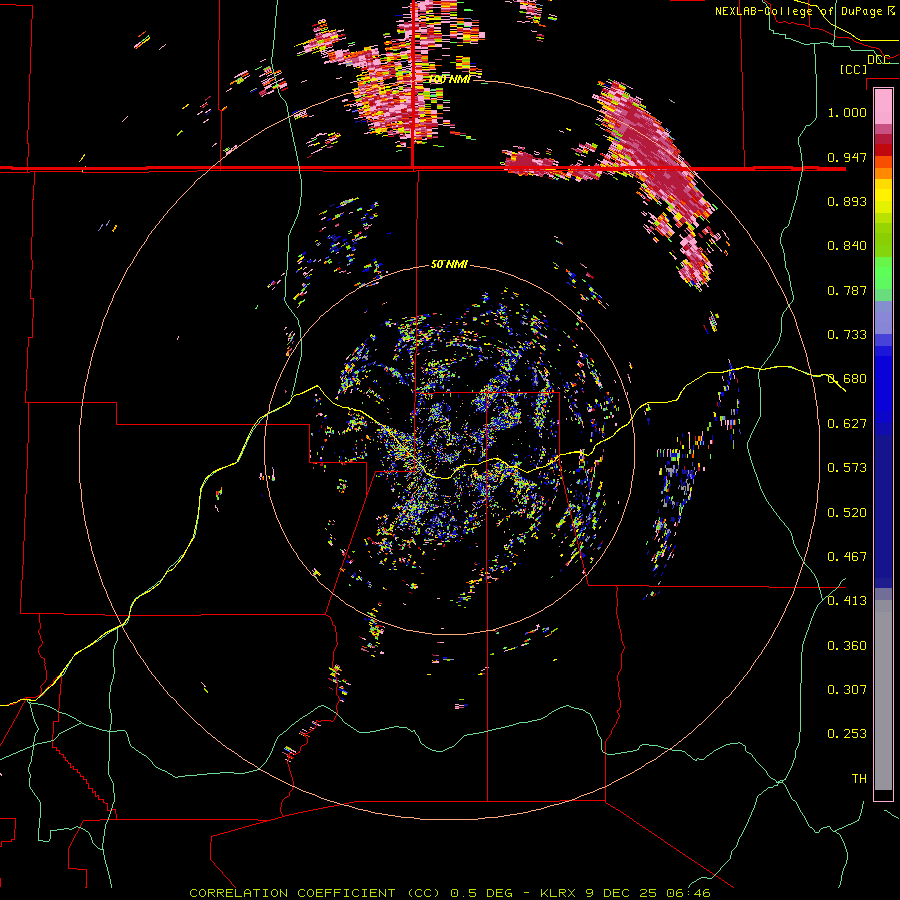The width and height of the screenshot is (900, 900).
Task: Click the [CC] legend unit label
Action: 854,69
